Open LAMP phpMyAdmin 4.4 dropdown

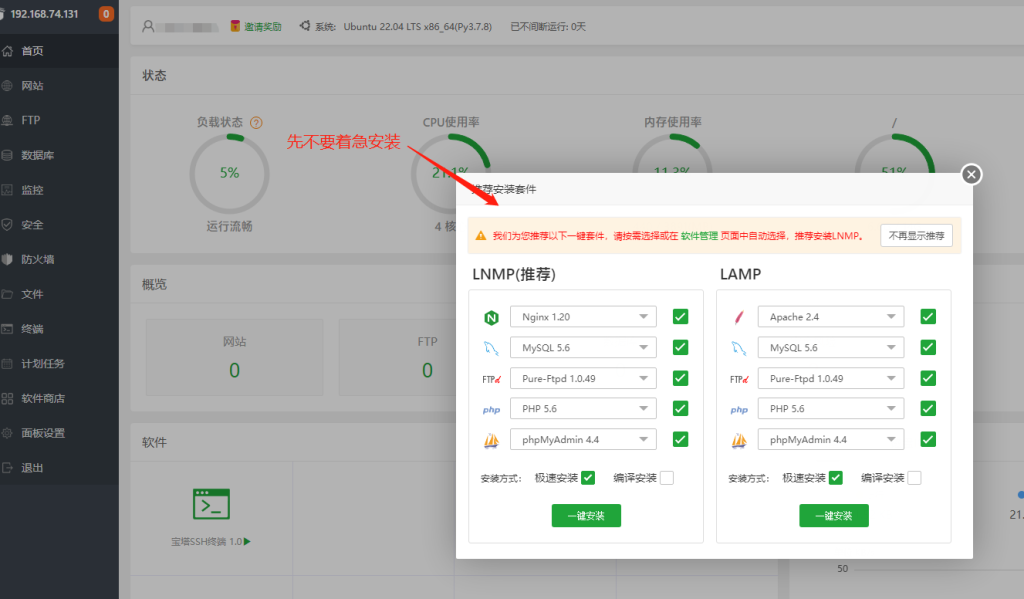[x=831, y=439]
